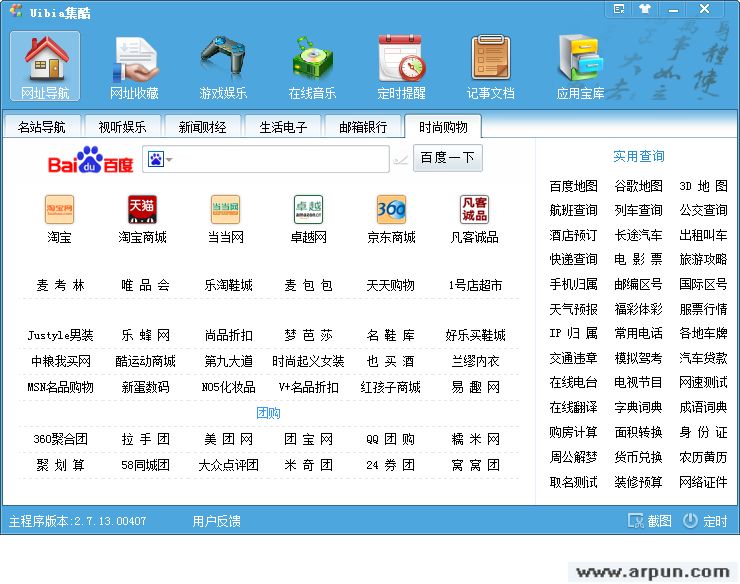Select the 时尚购物 tab
Image resolution: width=740 pixels, height=584 pixels.
tap(443, 127)
